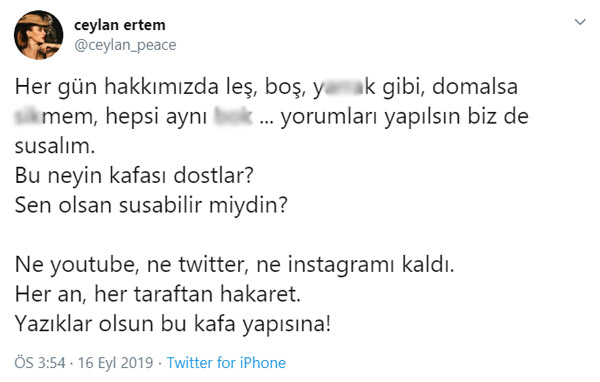Click the blurred word after 'hepsi aynı'

click(x=233, y=116)
